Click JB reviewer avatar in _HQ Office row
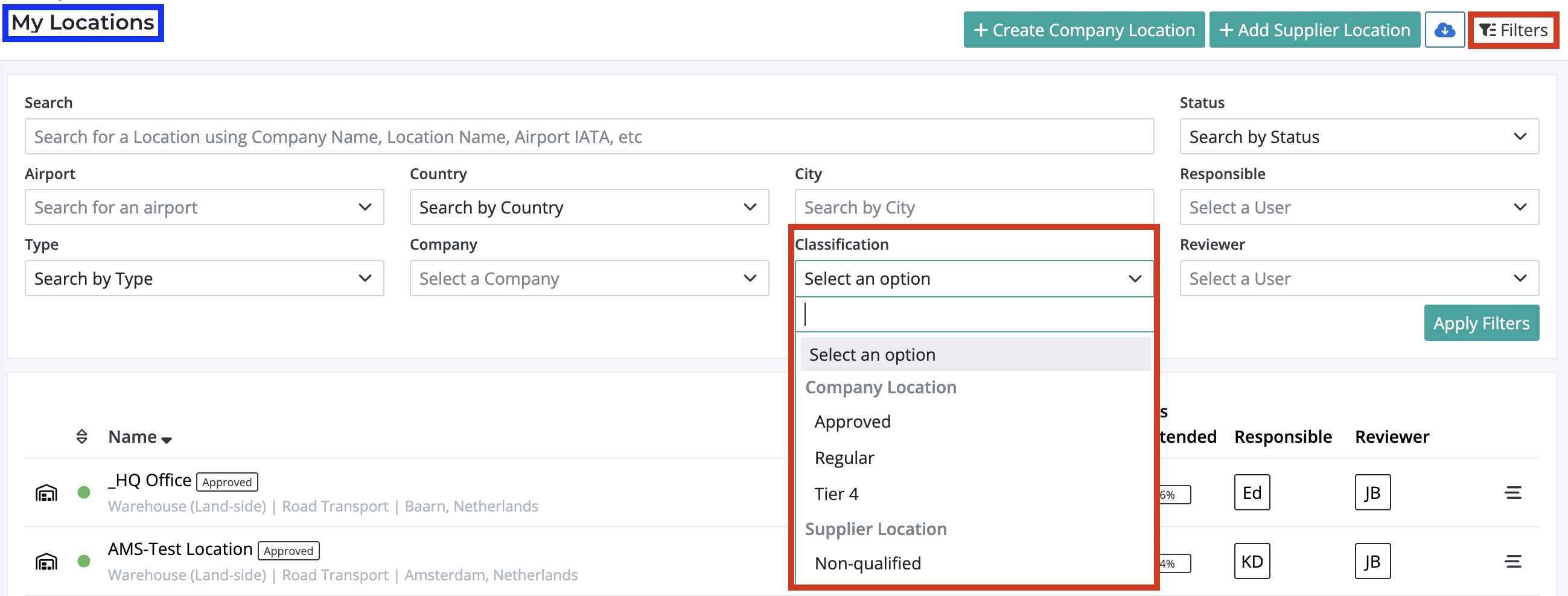Viewport: 1568px width, 596px height. pyautogui.click(x=1372, y=493)
